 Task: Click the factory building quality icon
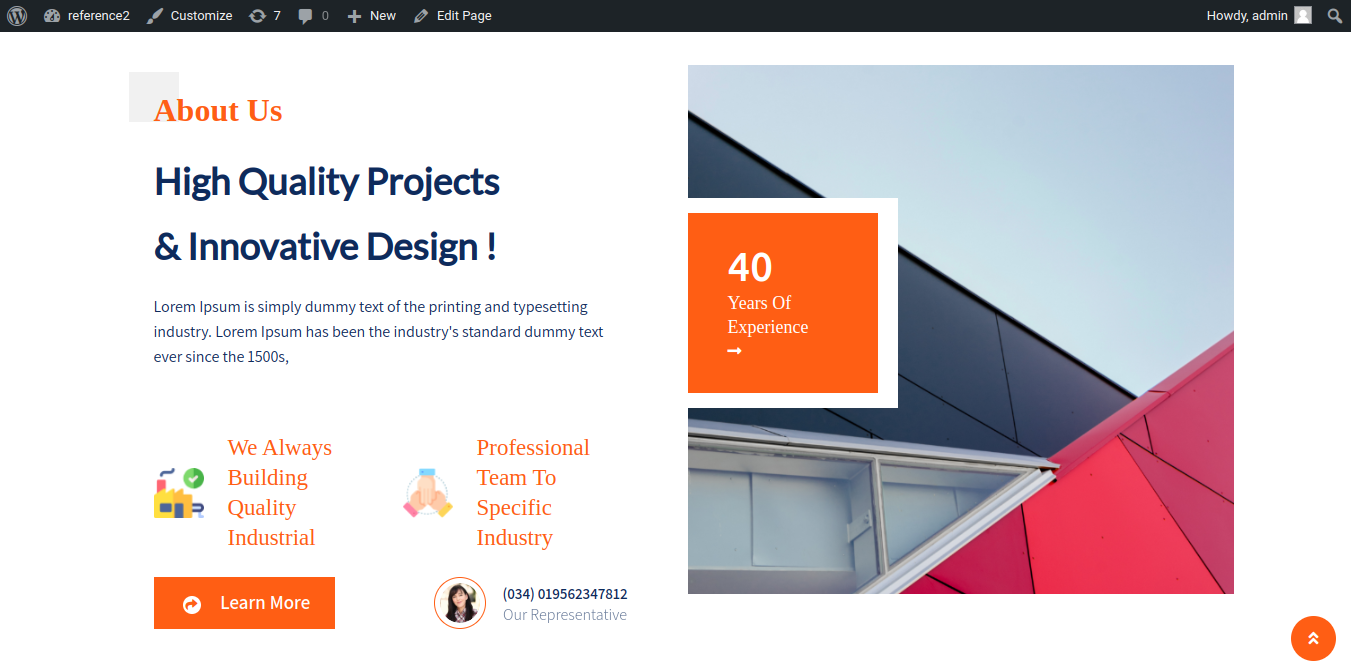tap(179, 493)
